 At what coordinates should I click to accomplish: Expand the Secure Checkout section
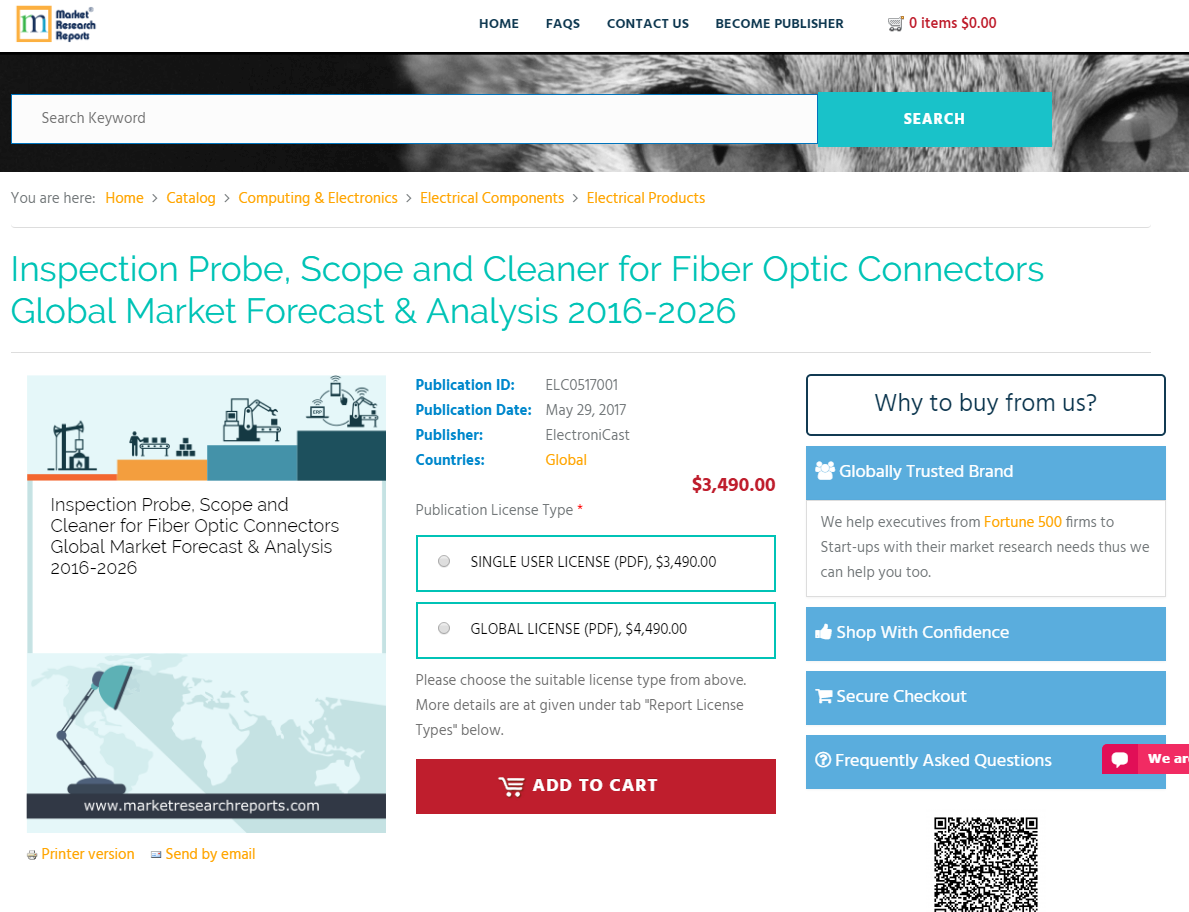(985, 697)
